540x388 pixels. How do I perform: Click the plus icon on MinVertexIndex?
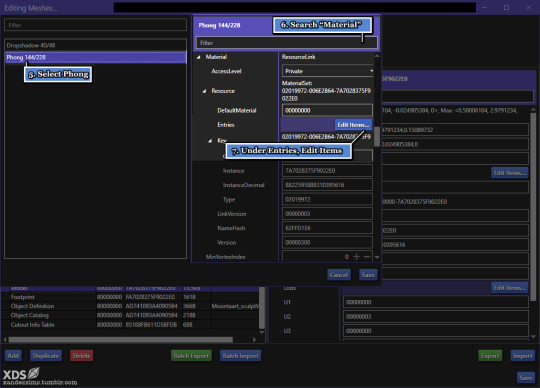tap(356, 256)
